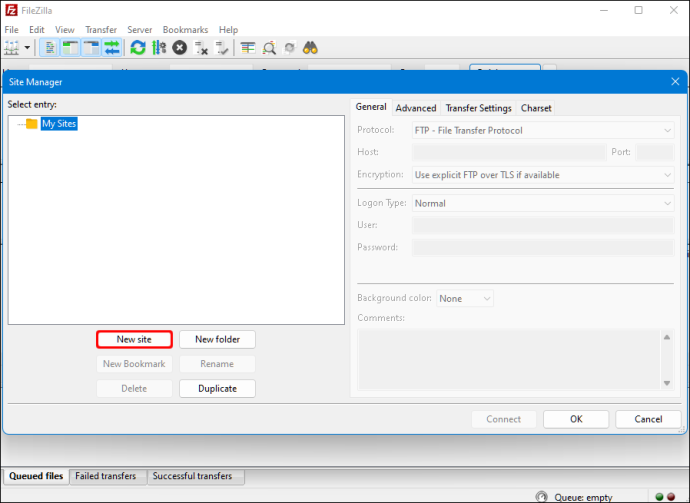Open directory listing filters icon
The width and height of the screenshot is (690, 503).
pyautogui.click(x=248, y=48)
